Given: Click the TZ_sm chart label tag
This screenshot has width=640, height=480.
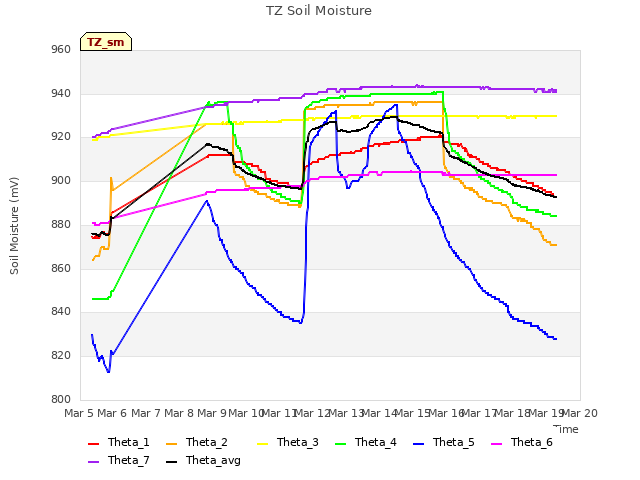Looking at the screenshot, I should point(106,42).
